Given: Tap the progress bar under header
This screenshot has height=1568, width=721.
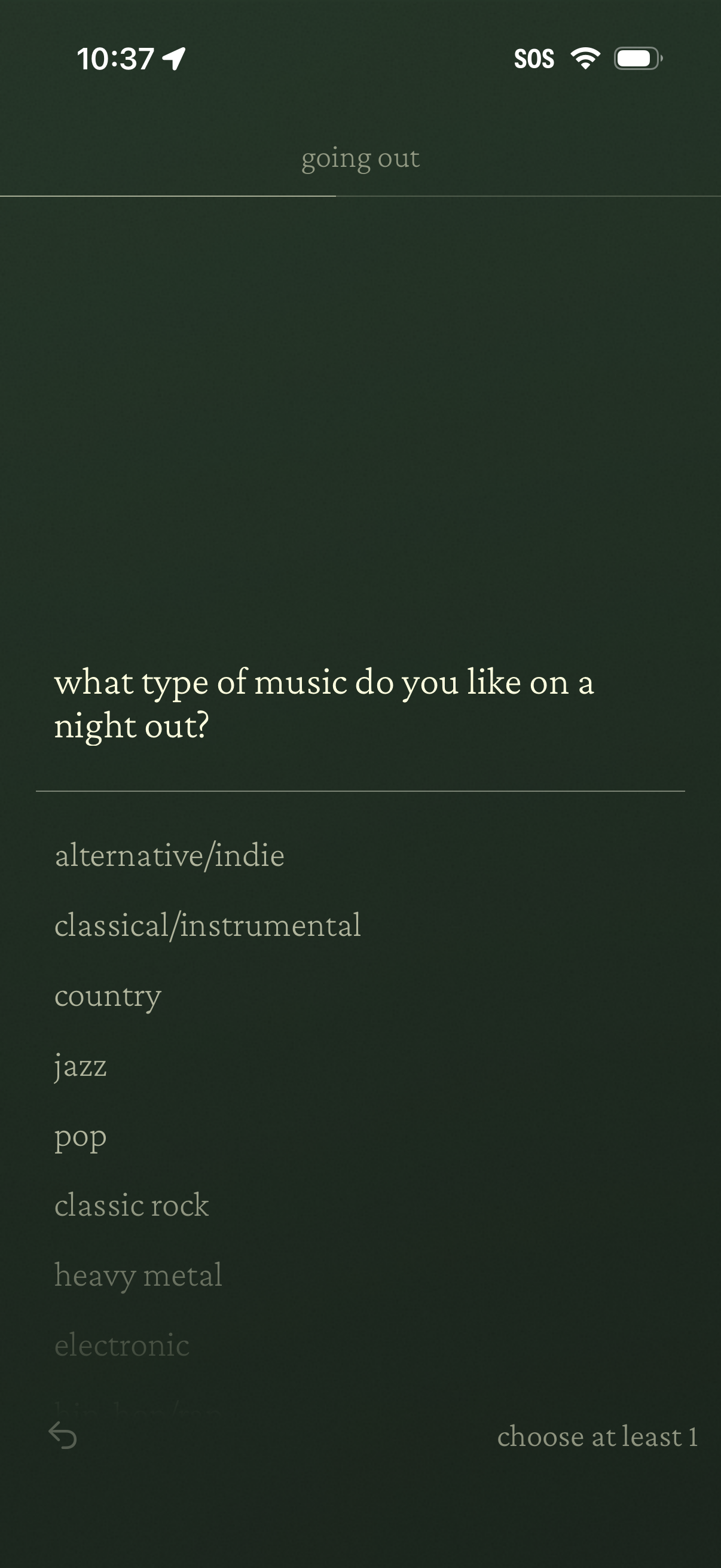Looking at the screenshot, I should coord(360,196).
